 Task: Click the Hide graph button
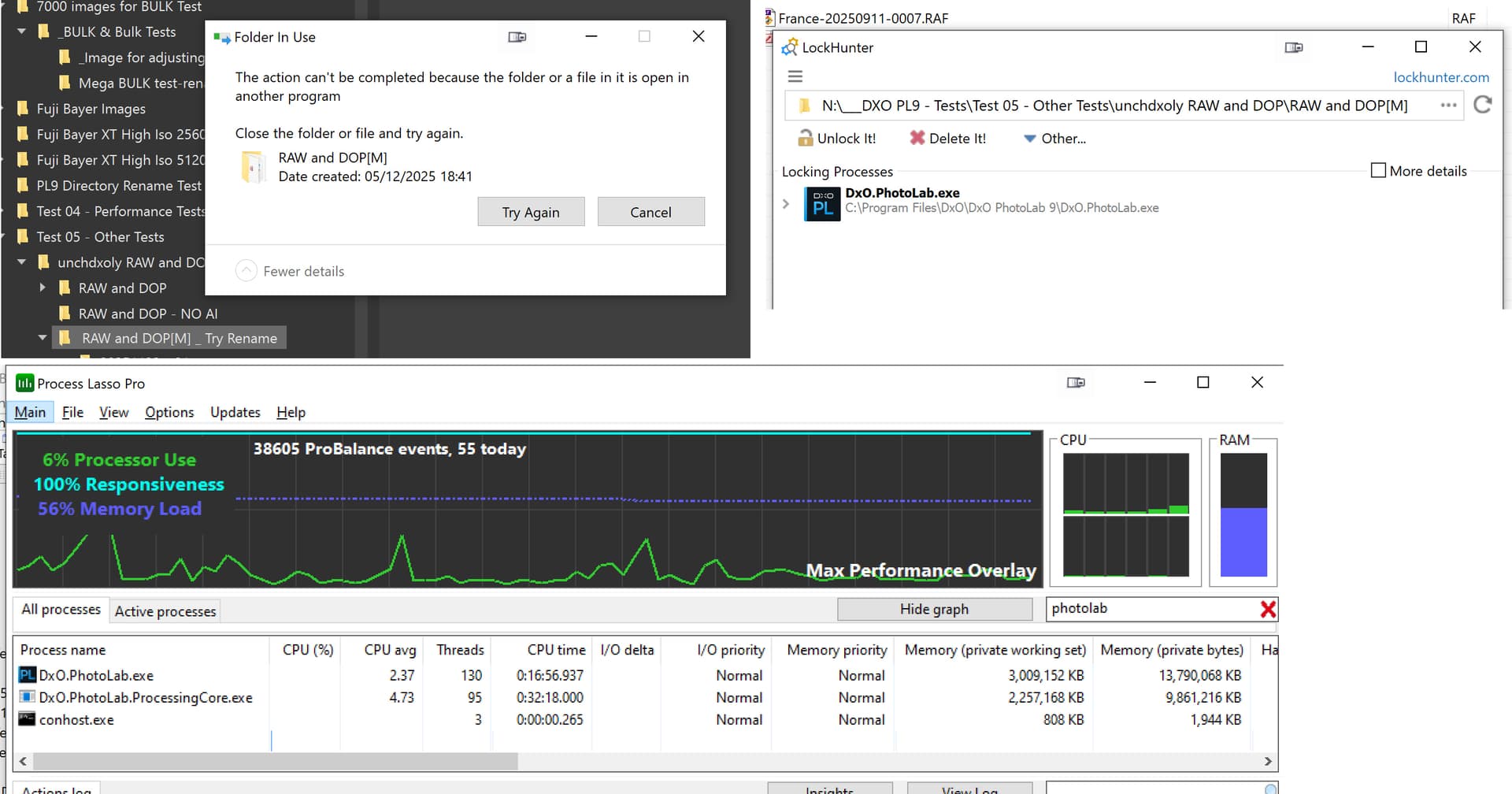point(934,609)
